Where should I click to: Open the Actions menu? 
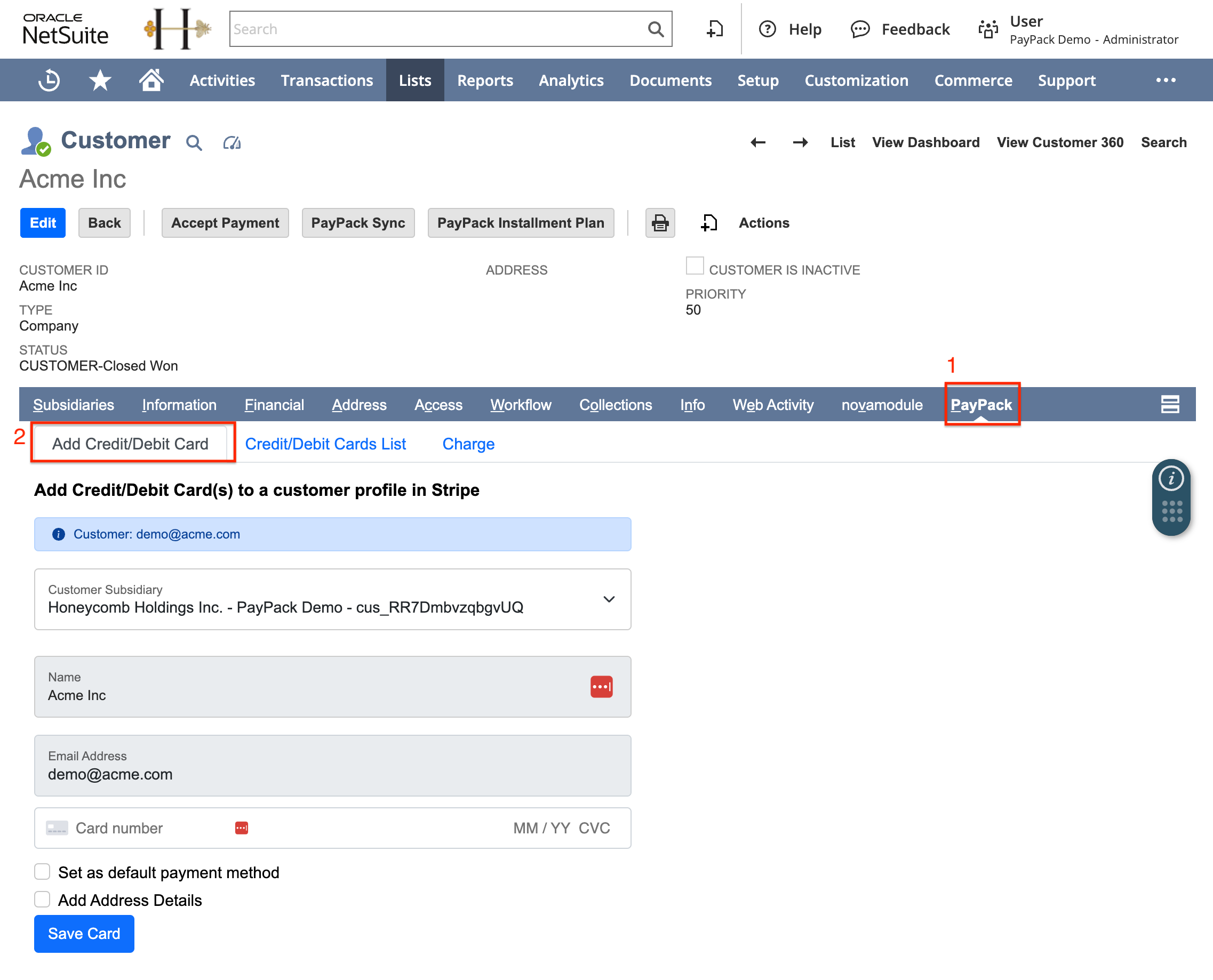[x=763, y=223]
